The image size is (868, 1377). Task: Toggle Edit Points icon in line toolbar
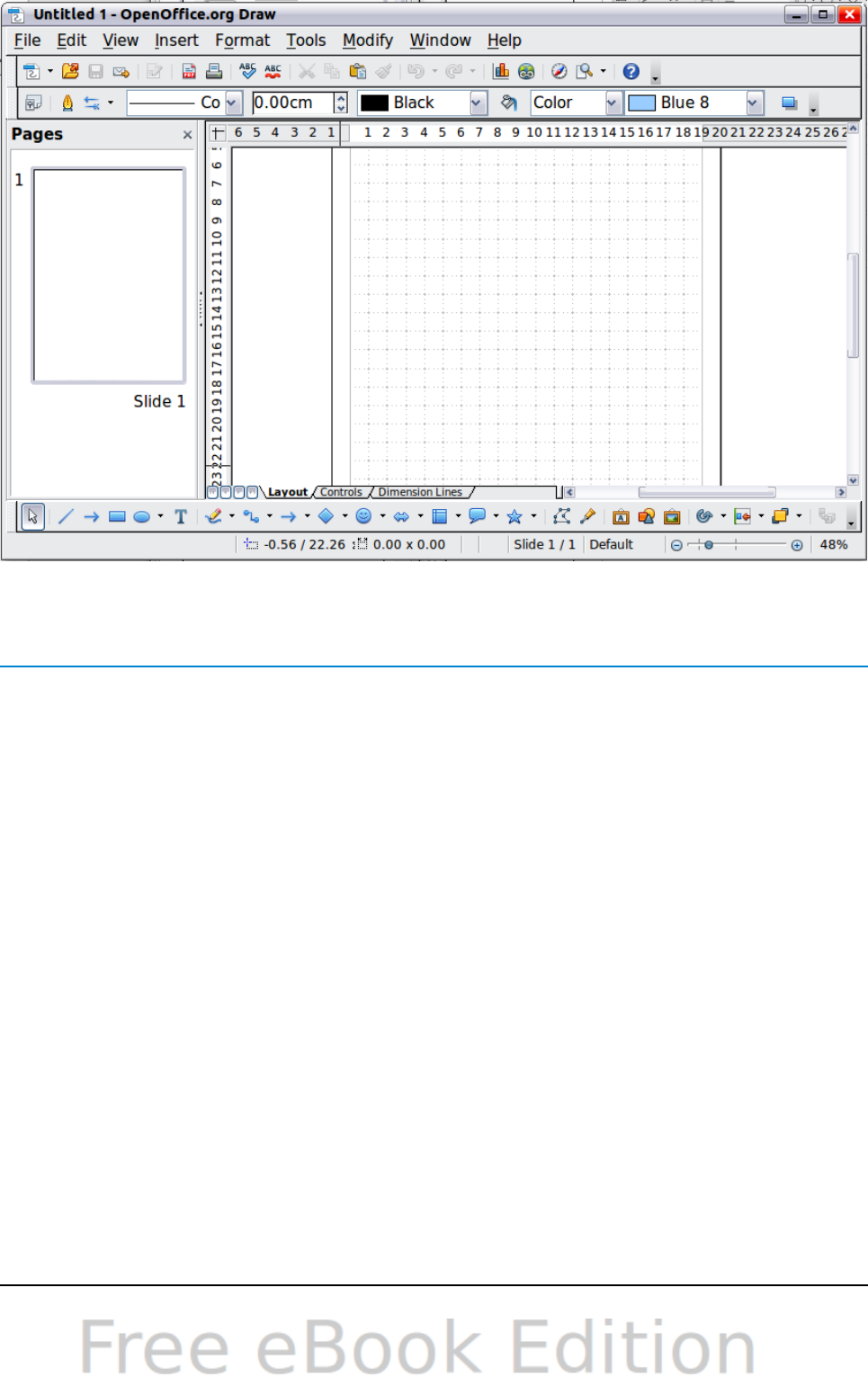pos(33,103)
